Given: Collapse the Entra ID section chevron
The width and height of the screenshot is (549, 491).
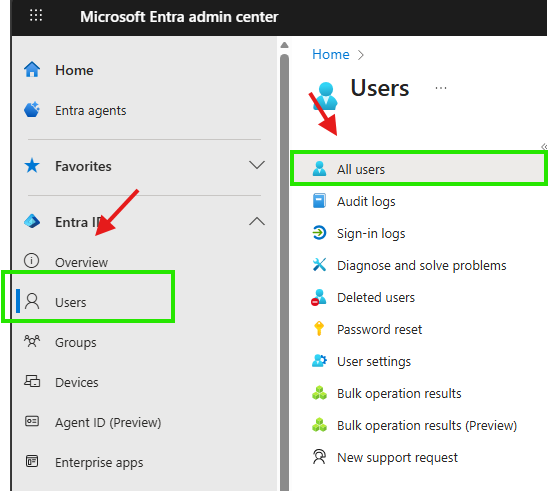Looking at the screenshot, I should [257, 221].
